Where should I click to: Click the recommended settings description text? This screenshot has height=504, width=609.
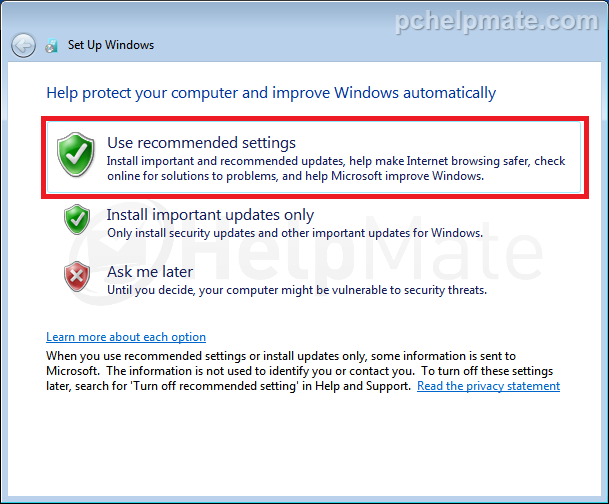click(x=336, y=169)
